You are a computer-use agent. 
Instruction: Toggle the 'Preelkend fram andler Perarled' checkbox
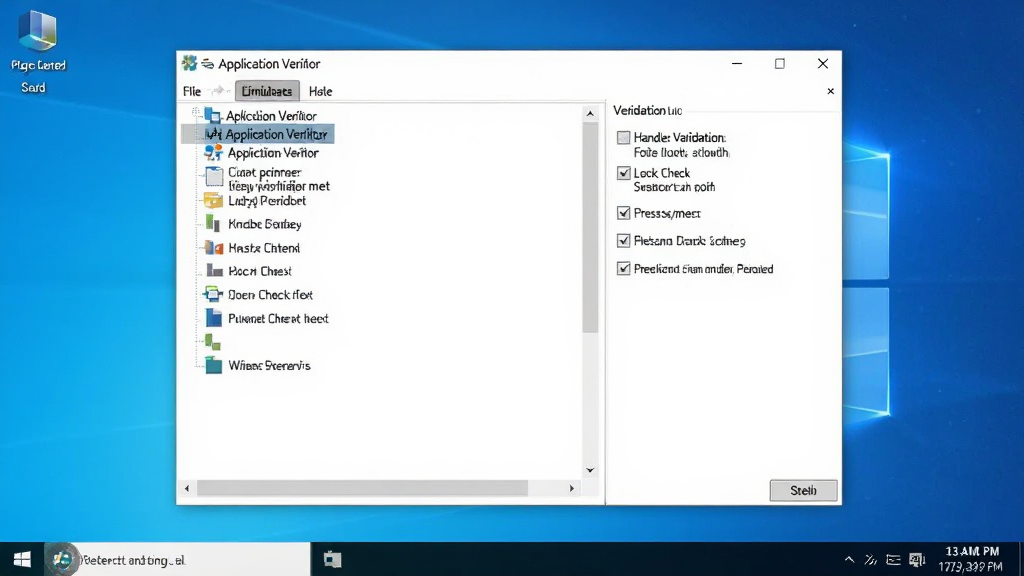click(624, 268)
